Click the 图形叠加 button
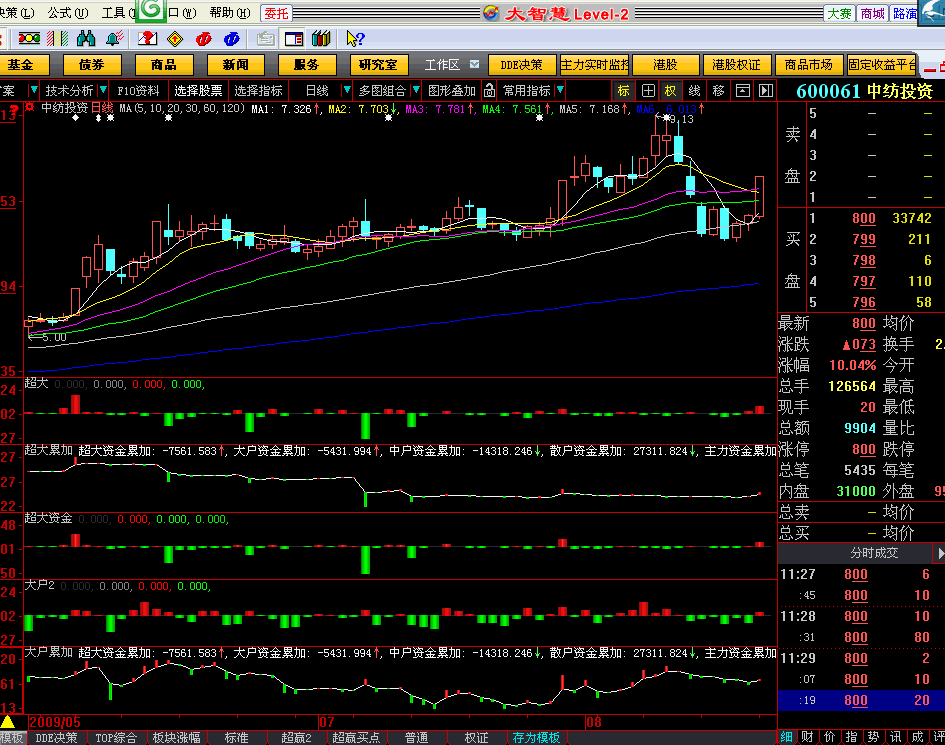Viewport: 945px width, 745px height. click(452, 91)
